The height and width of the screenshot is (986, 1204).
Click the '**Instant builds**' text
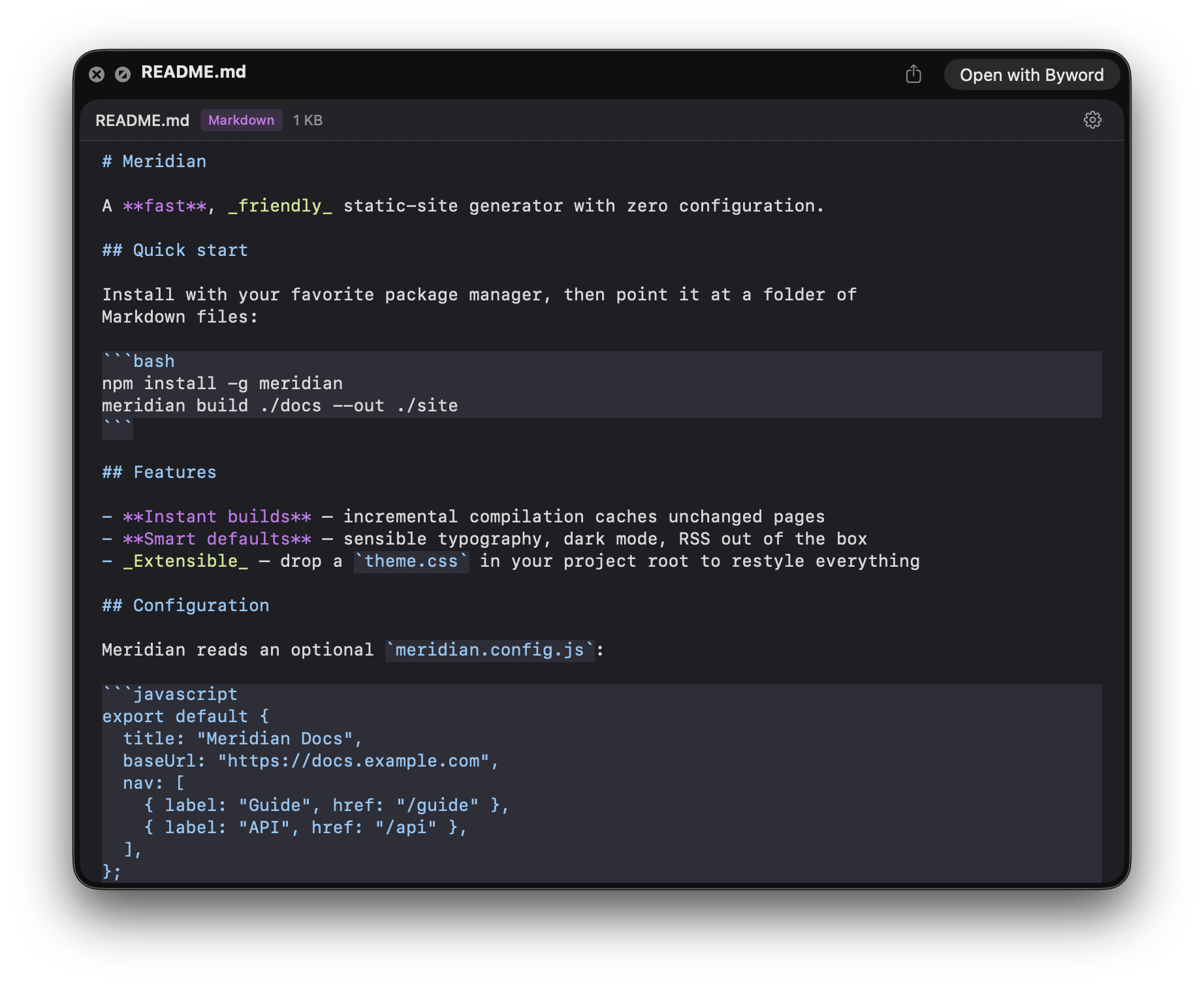217,517
